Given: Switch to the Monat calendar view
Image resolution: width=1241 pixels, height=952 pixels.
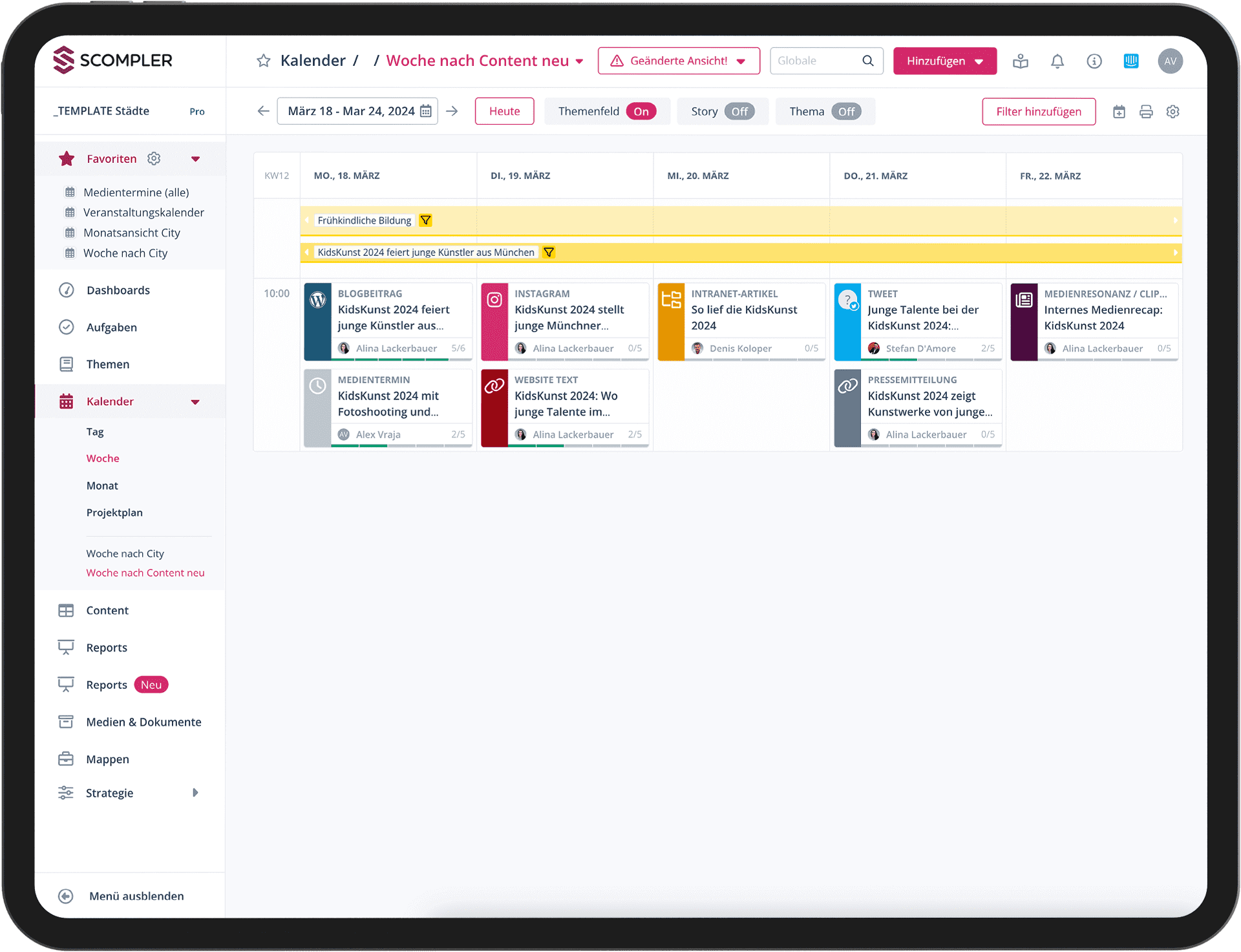Looking at the screenshot, I should coord(102,485).
